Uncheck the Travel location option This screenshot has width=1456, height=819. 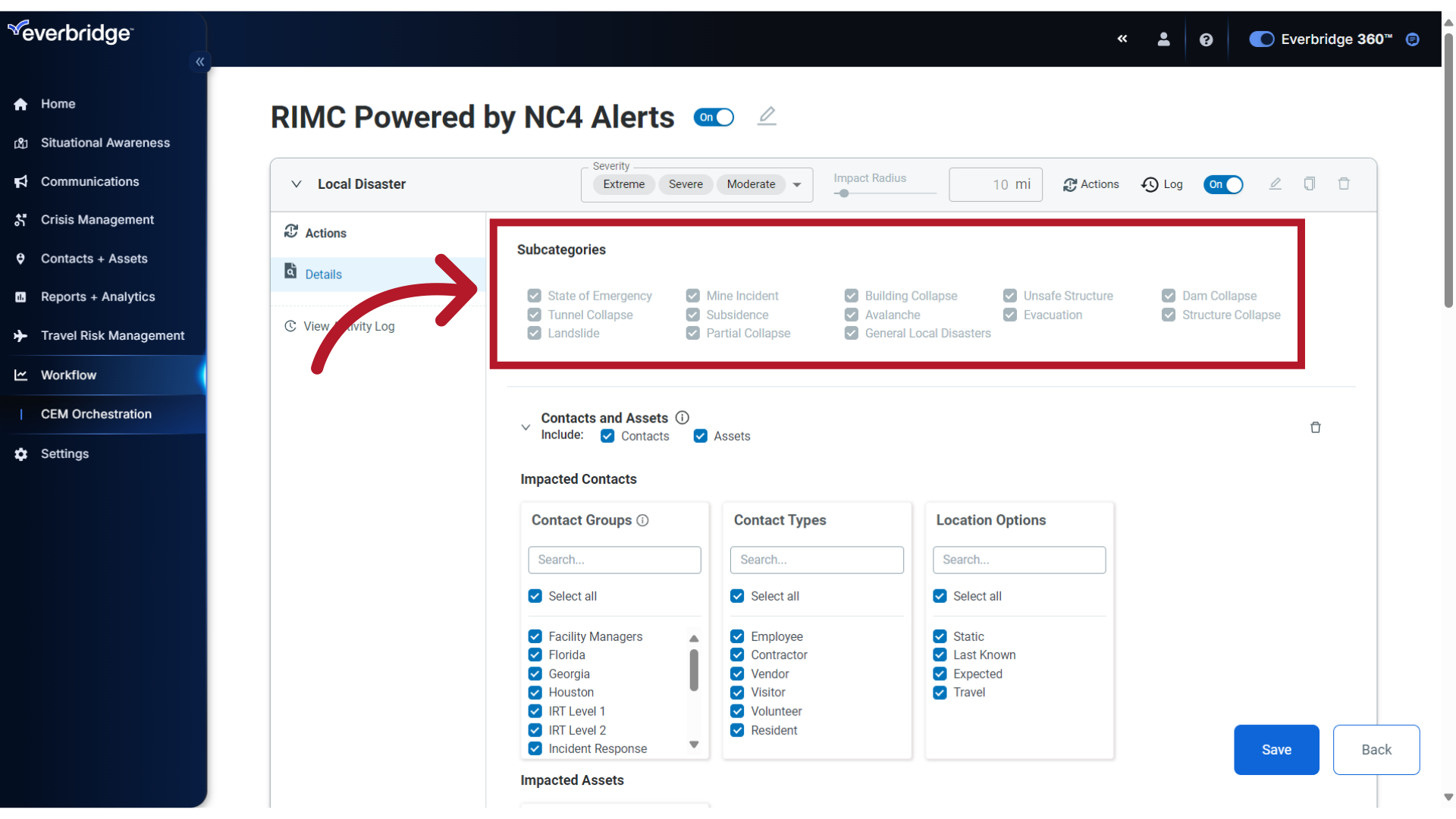(x=940, y=692)
